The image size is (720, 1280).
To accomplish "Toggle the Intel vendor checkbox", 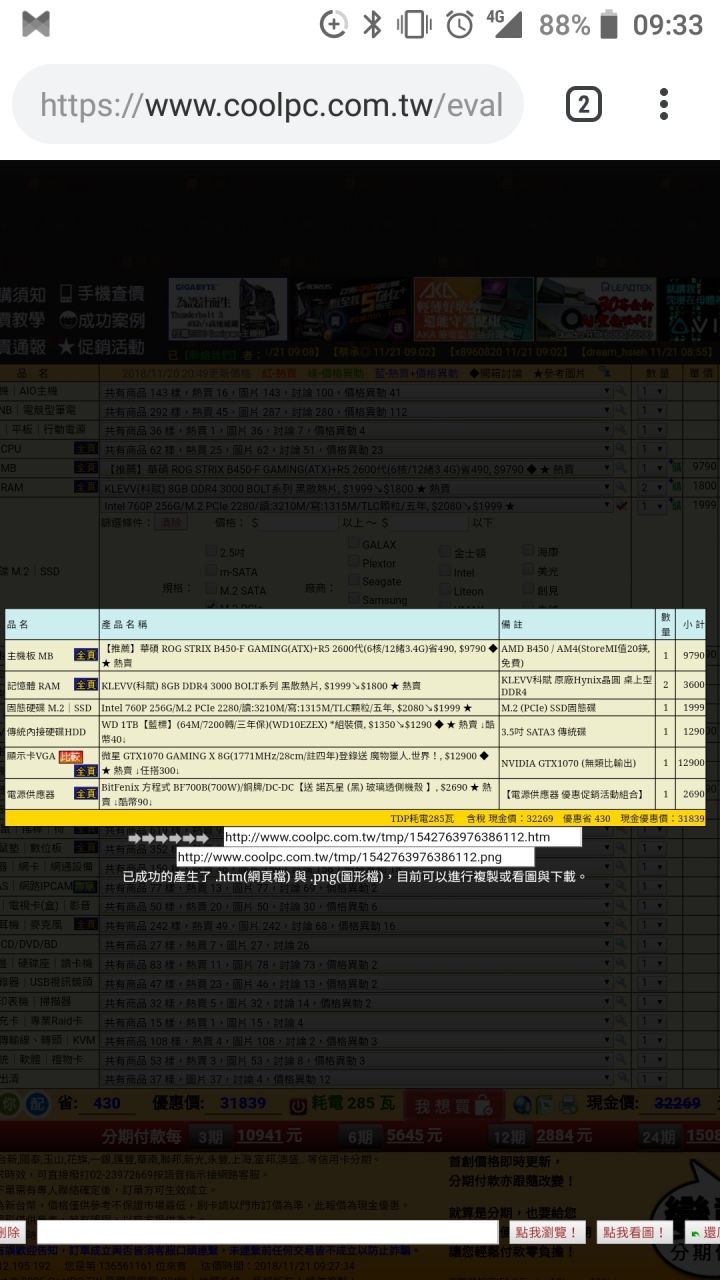I will point(445,573).
